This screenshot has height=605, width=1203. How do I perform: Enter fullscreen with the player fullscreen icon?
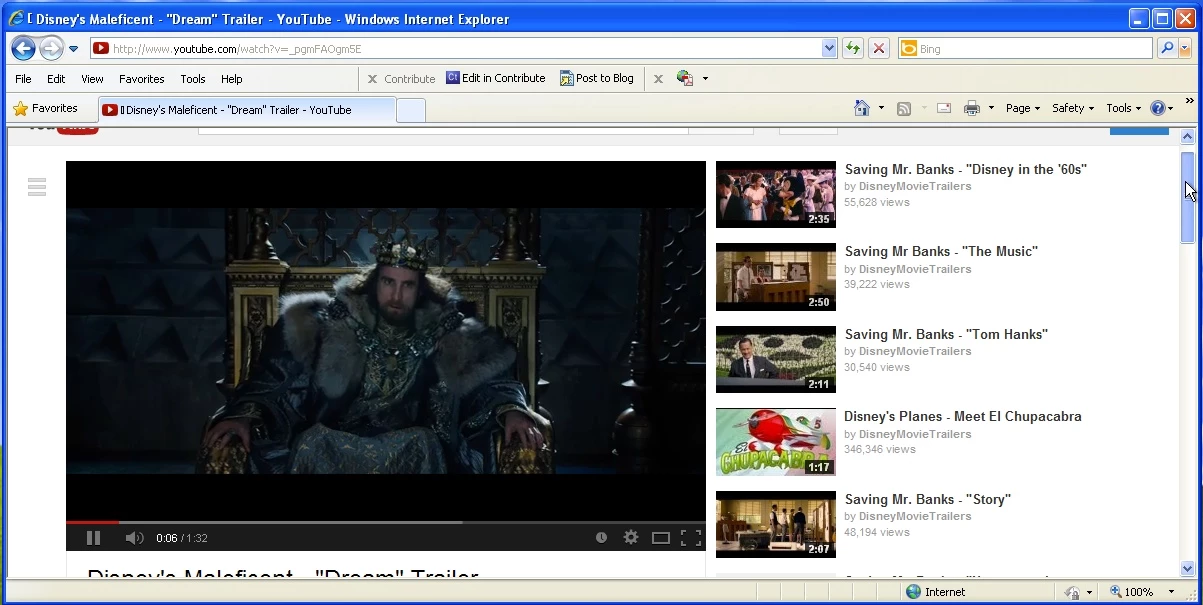691,538
